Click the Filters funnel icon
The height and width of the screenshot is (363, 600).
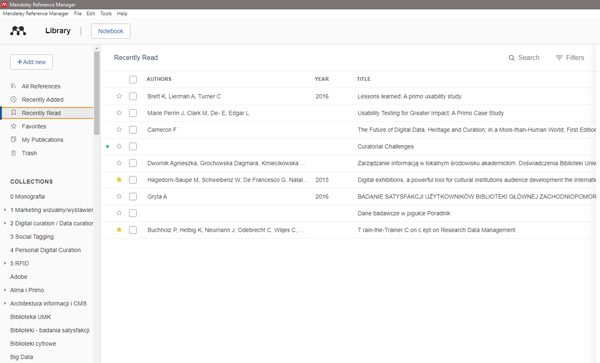pos(559,58)
